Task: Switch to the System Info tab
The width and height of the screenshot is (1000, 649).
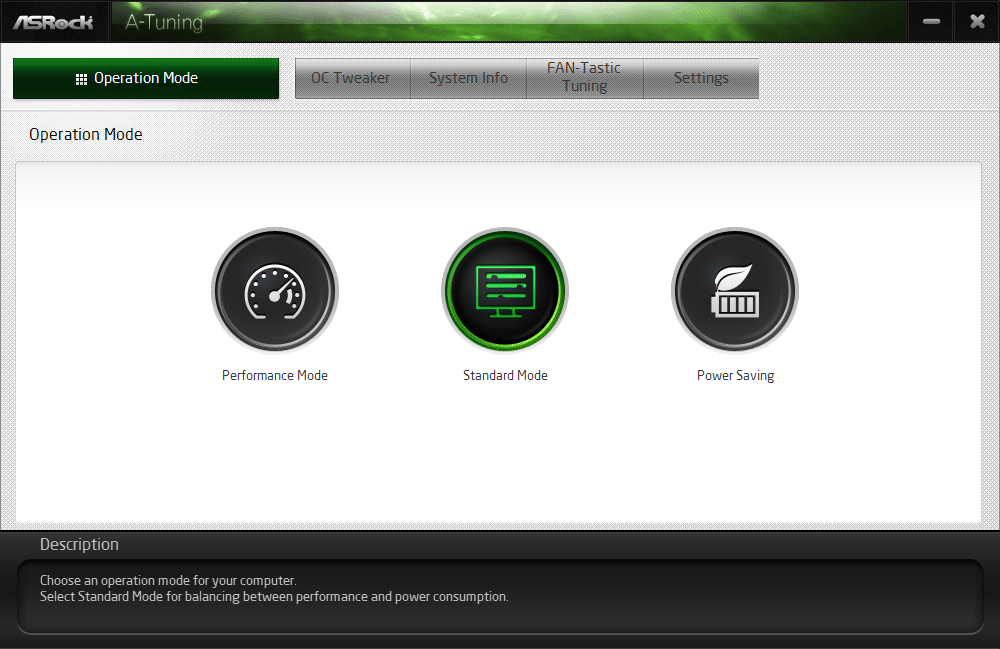Action: (x=468, y=78)
